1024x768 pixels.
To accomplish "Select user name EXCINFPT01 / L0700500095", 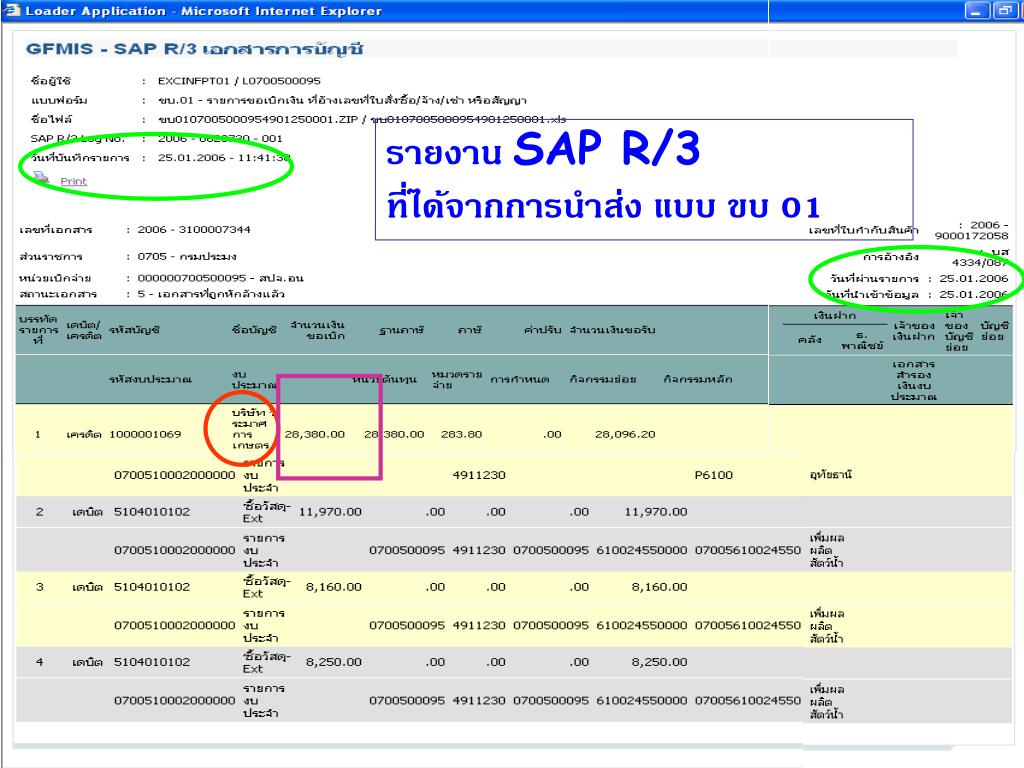I will (x=239, y=81).
